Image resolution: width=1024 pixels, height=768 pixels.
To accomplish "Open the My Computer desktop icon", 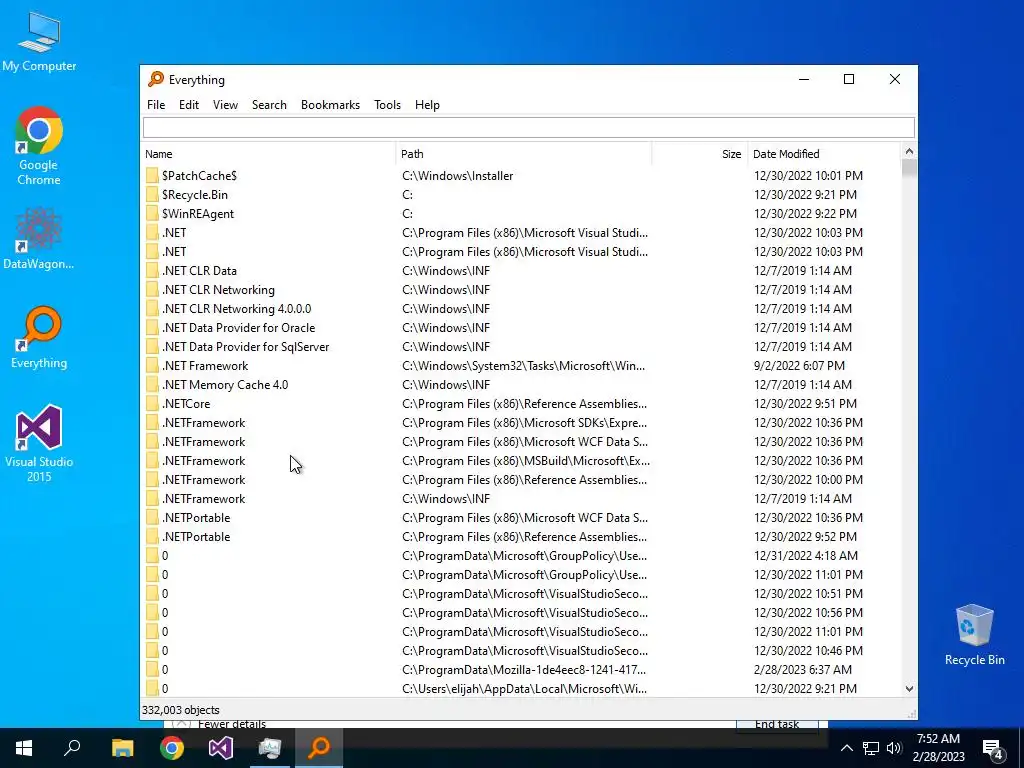I will click(39, 41).
